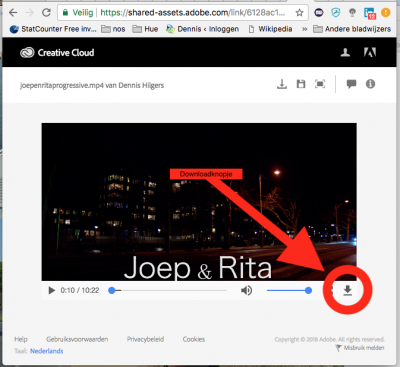
Task: Open the Hue bookmark folder
Action: point(145,29)
